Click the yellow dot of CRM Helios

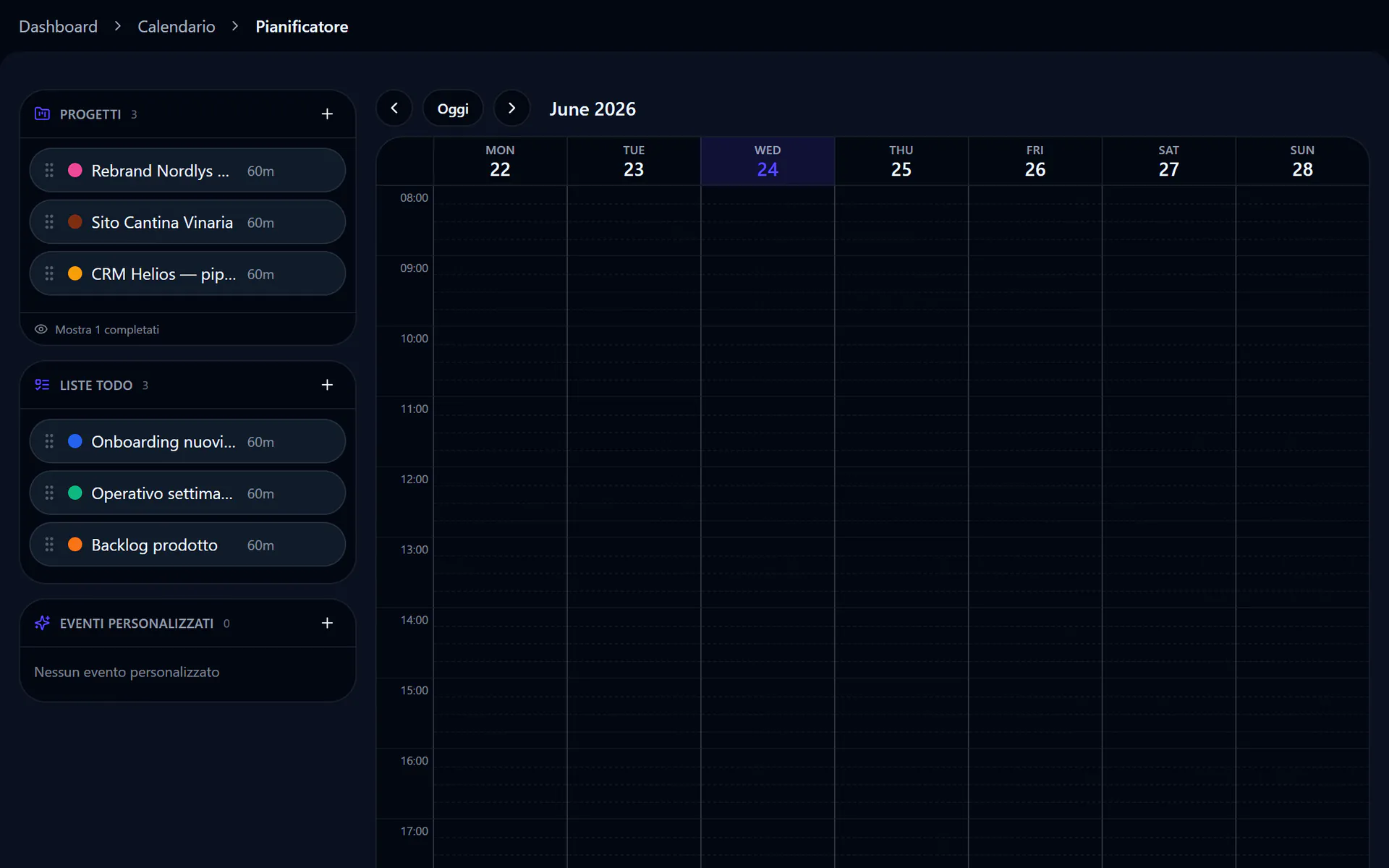coord(75,273)
